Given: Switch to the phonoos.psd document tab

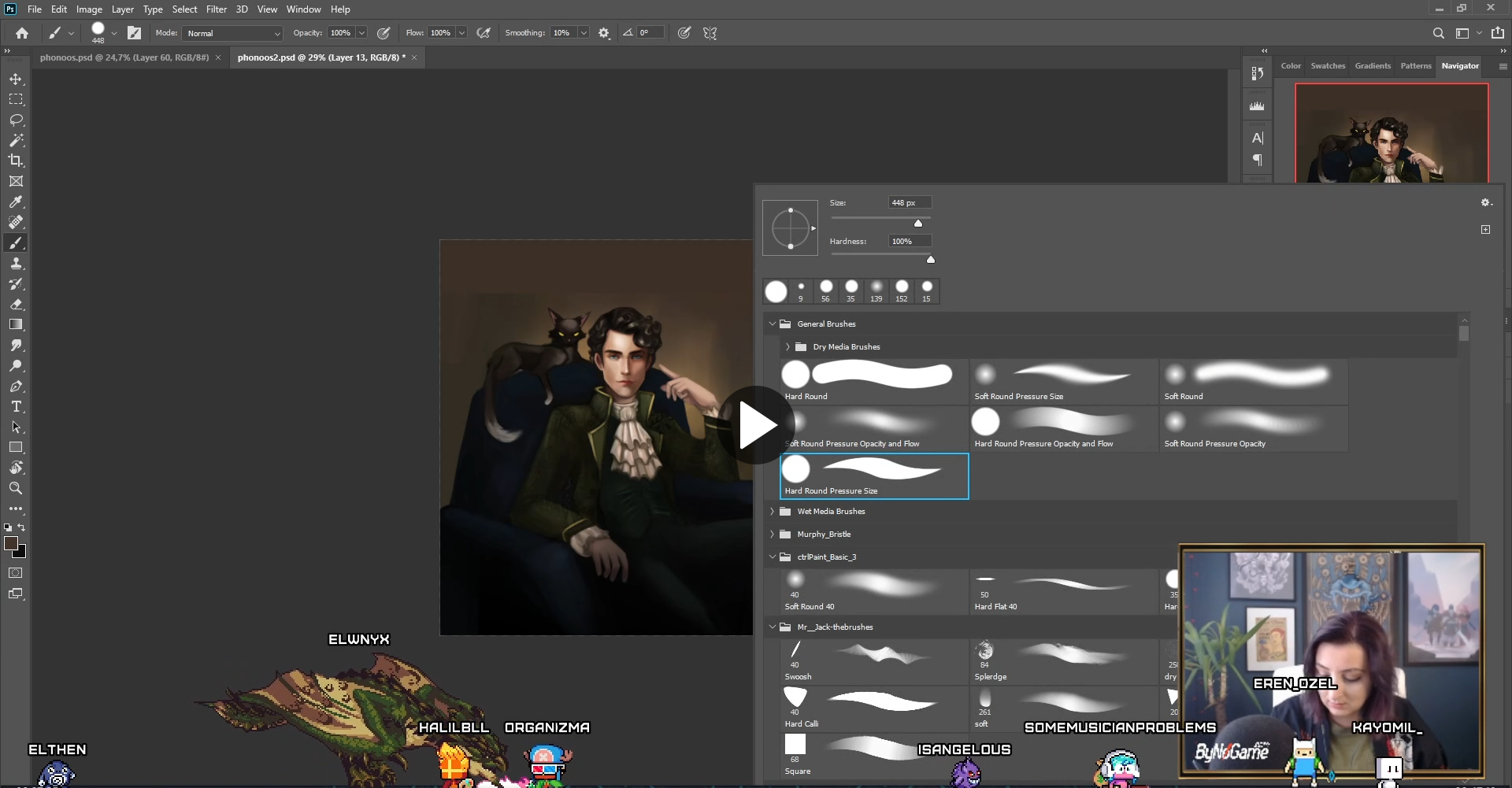Looking at the screenshot, I should [x=124, y=57].
